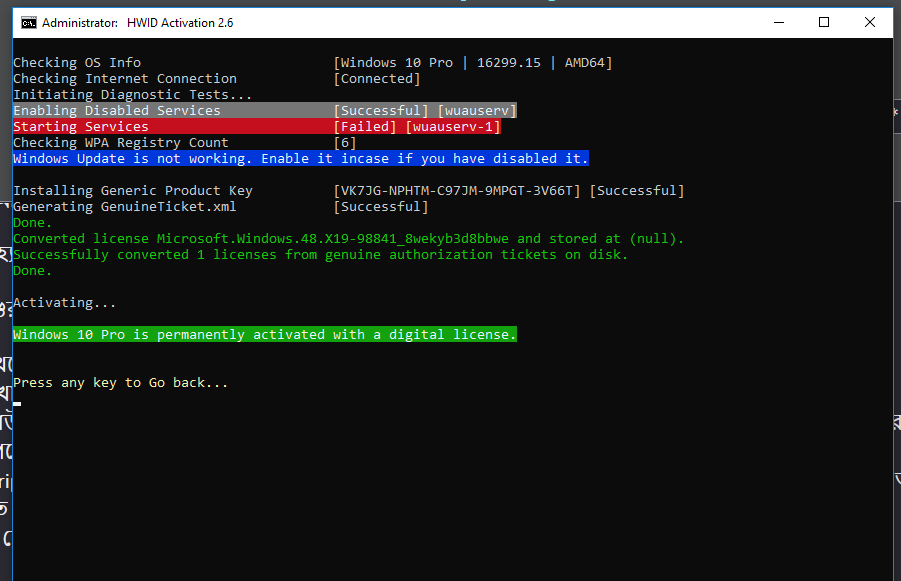Click the blinking console cursor

17,404
